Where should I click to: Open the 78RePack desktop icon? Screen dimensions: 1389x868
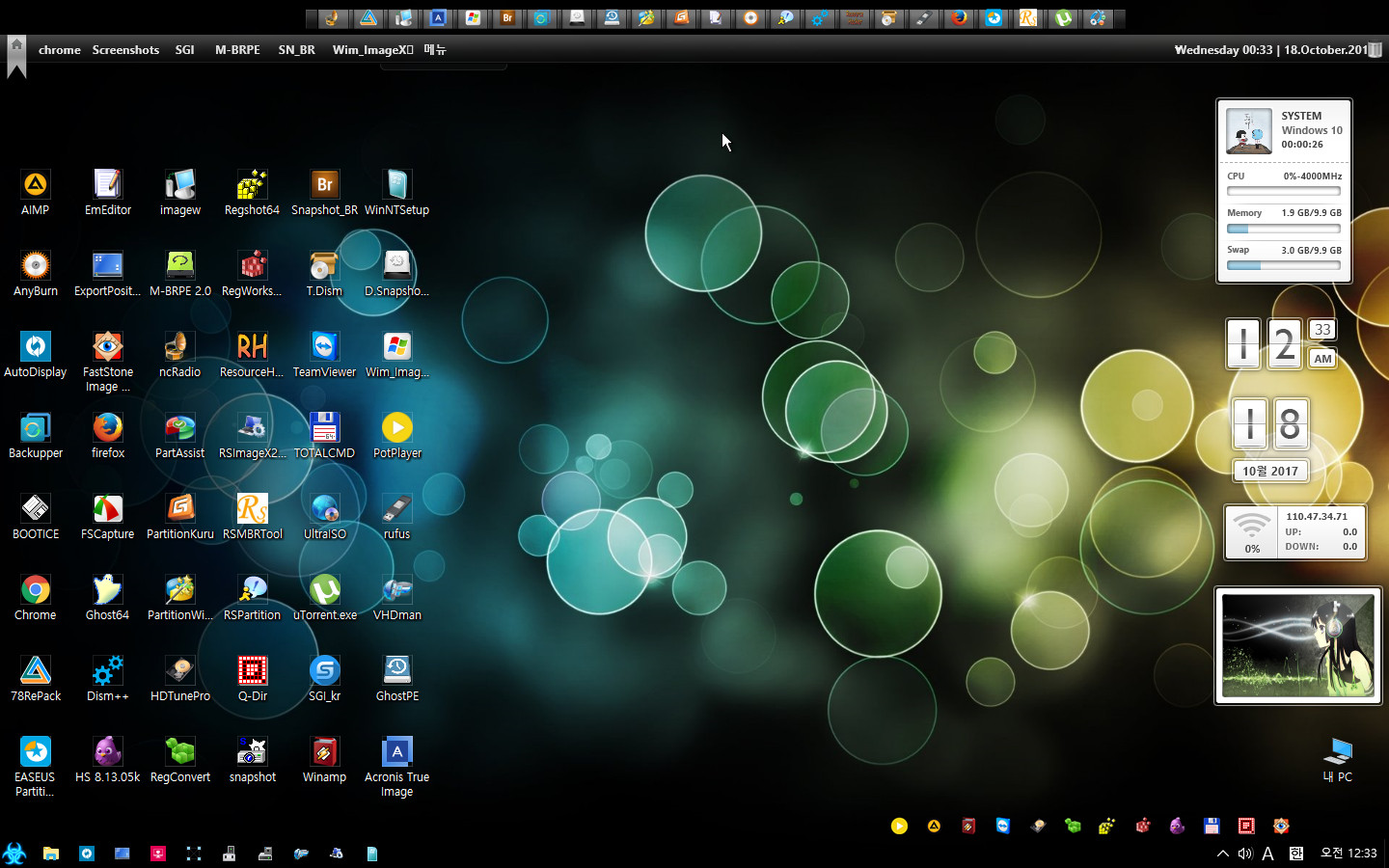(x=36, y=679)
